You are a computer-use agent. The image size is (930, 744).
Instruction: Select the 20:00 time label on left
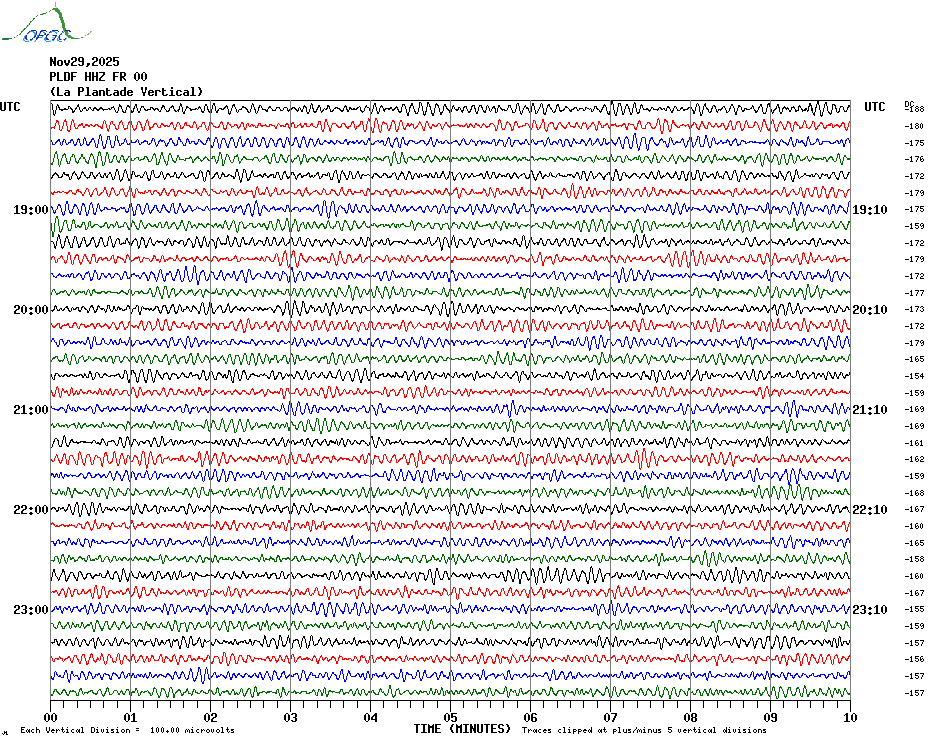(x=31, y=310)
